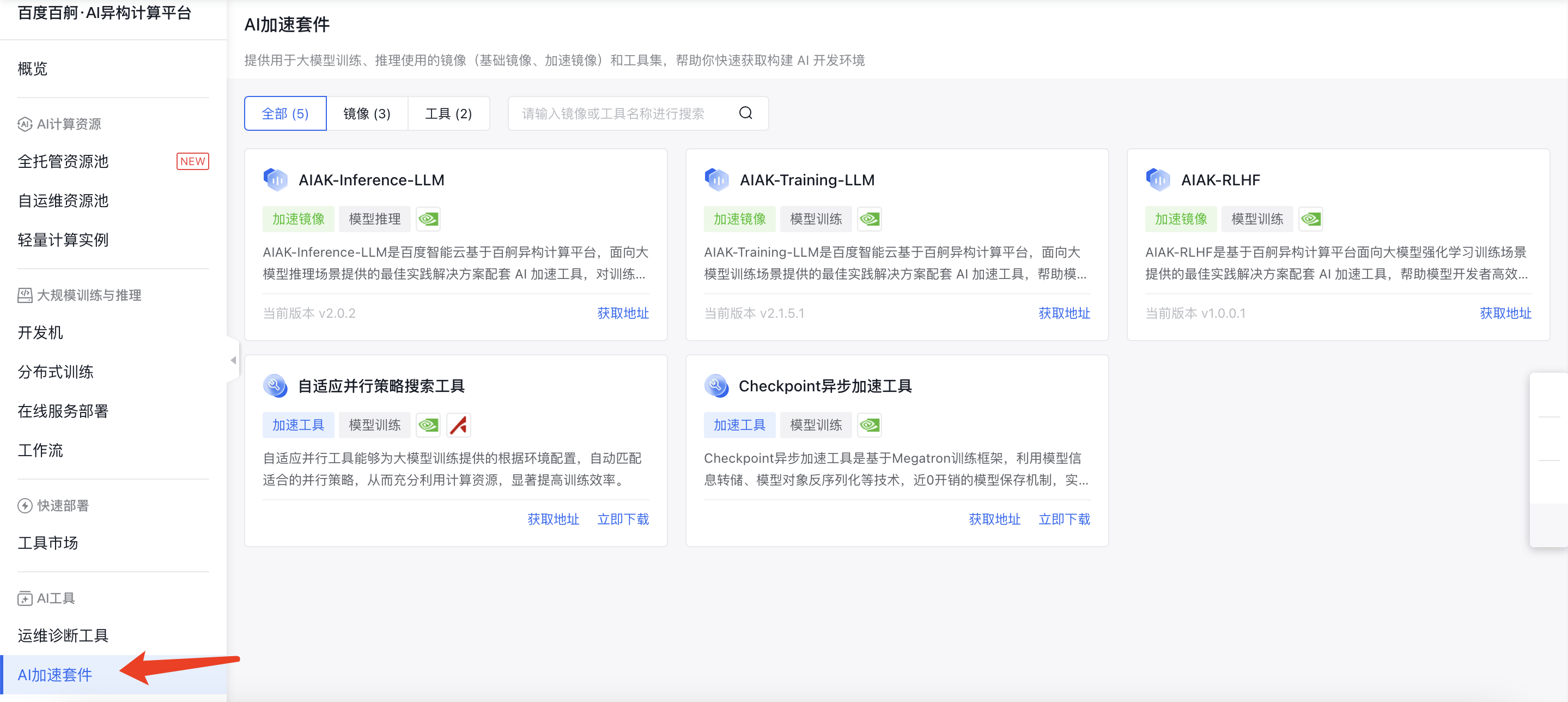1568x702 pixels.
Task: Click NVIDIA logo in AIAK-RLHF card
Action: 1311,219
